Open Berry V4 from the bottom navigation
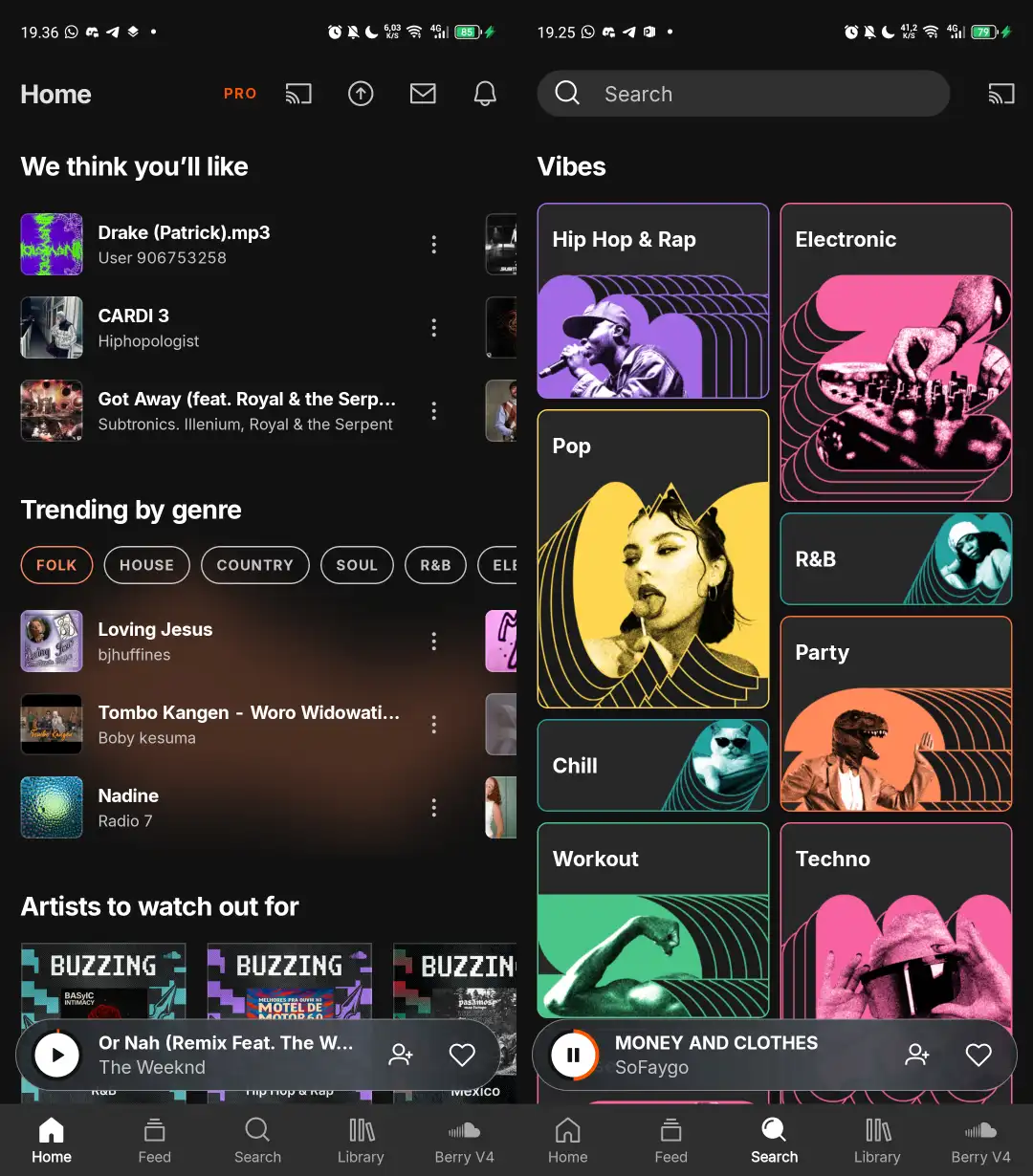Viewport: 1033px width, 1176px height. coord(980,1140)
